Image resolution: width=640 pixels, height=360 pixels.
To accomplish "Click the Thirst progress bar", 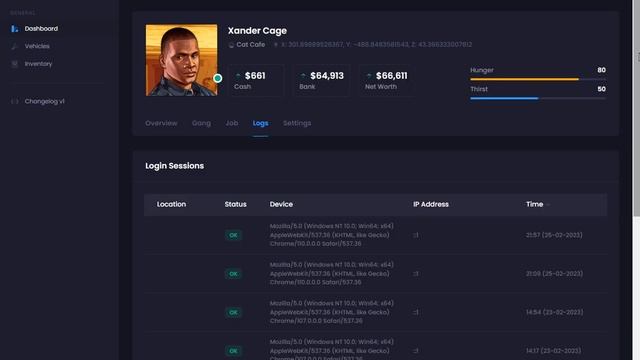I will click(538, 98).
